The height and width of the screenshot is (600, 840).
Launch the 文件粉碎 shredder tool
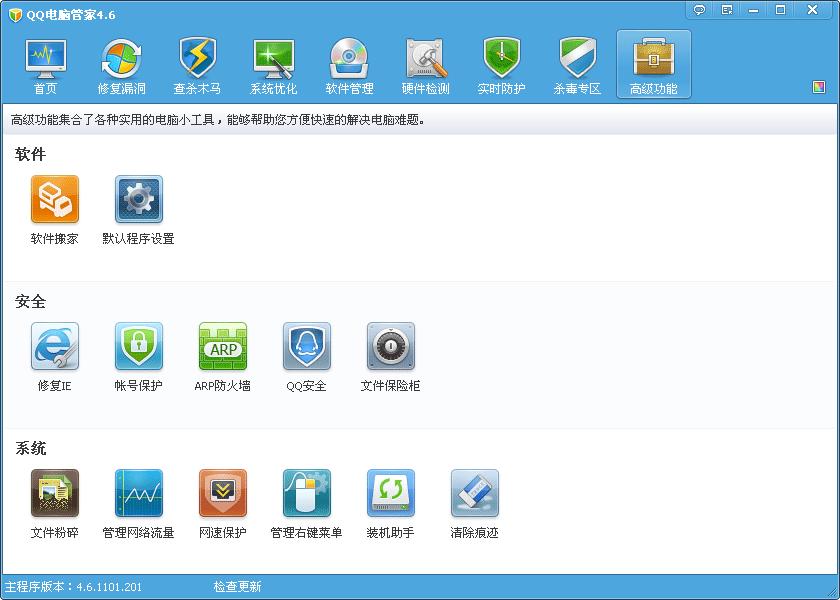tap(54, 494)
